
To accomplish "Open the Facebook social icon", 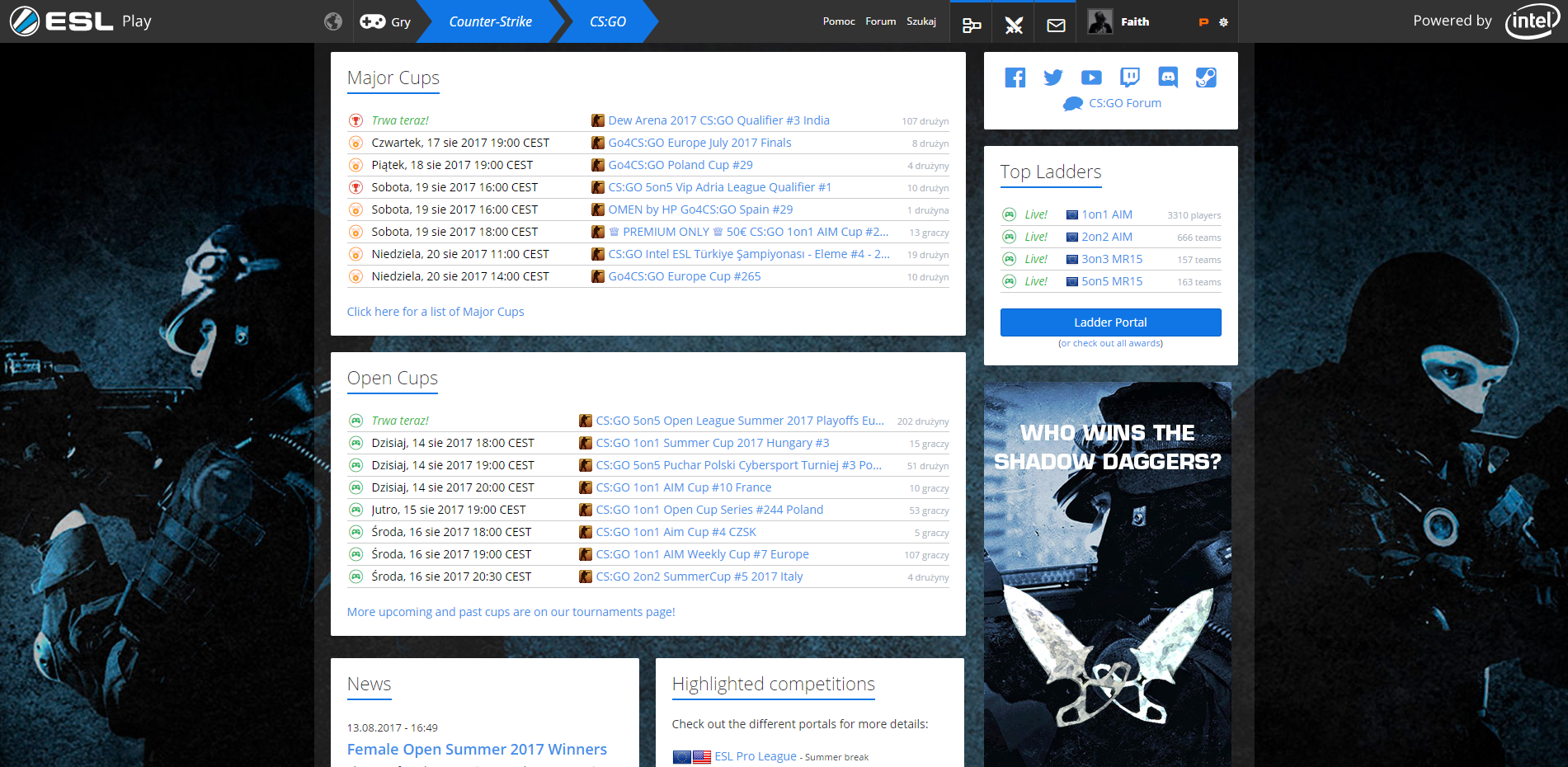I will point(1015,78).
